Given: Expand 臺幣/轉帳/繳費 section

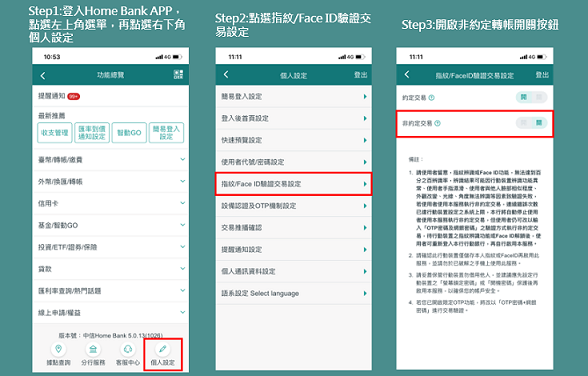Looking at the screenshot, I should coord(111,160).
